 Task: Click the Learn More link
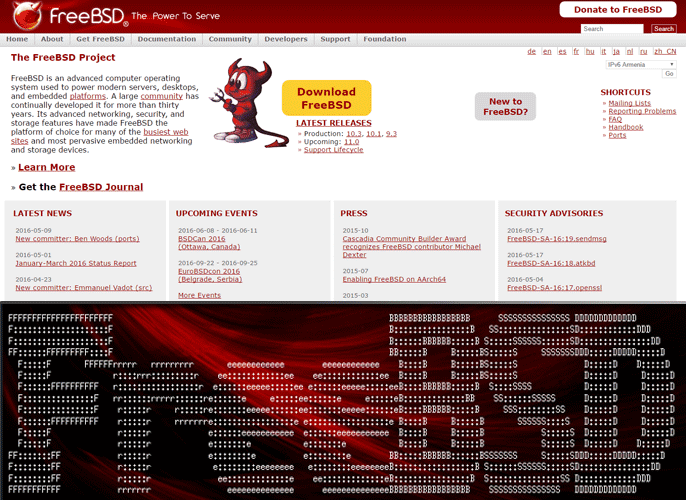coord(46,167)
